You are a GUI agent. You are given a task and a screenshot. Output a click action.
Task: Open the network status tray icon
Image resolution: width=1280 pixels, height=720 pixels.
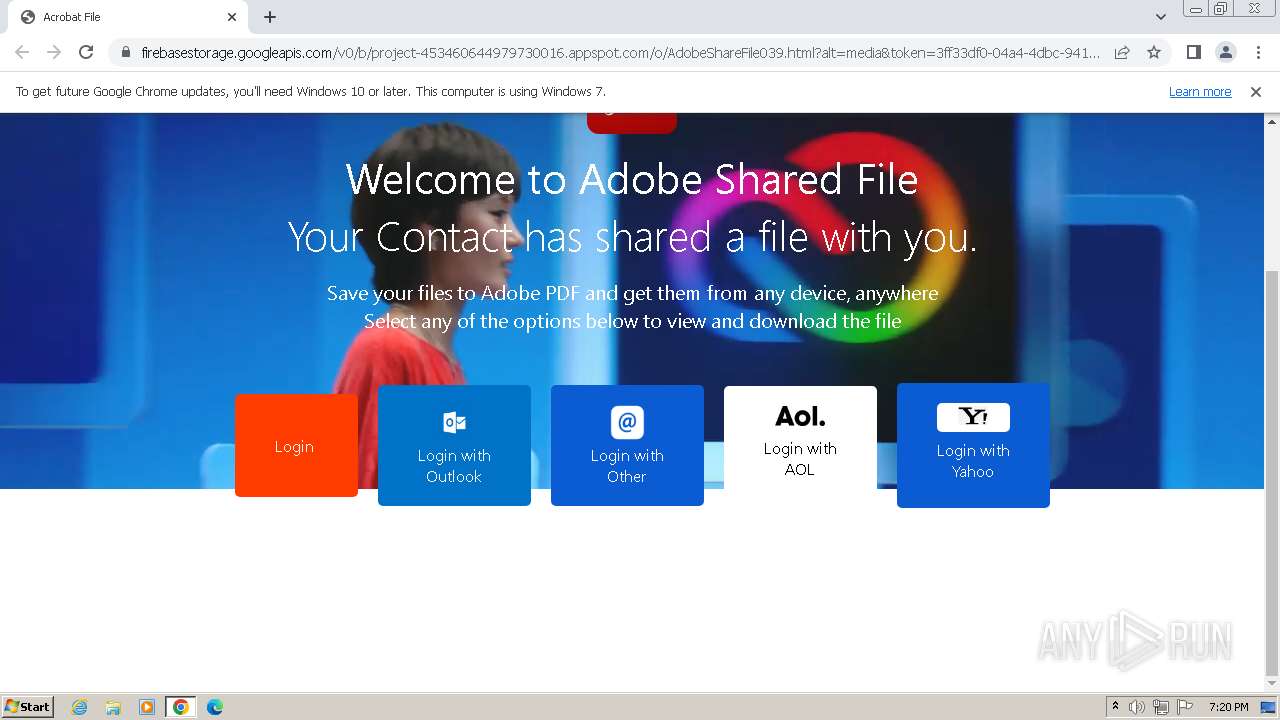tap(1161, 707)
